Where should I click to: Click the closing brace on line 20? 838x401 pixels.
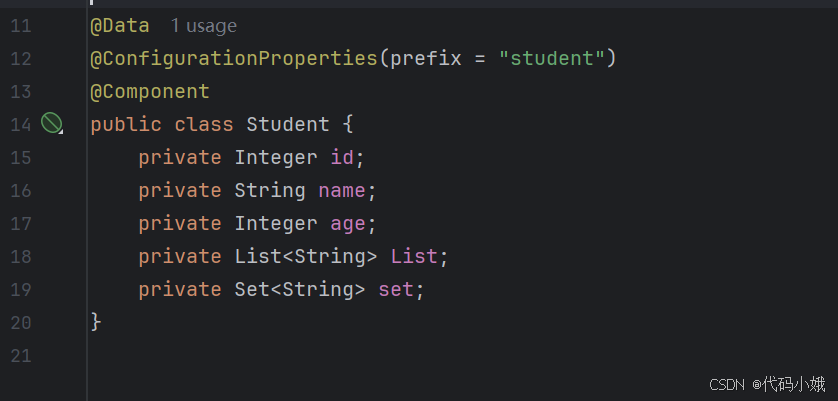pos(96,322)
